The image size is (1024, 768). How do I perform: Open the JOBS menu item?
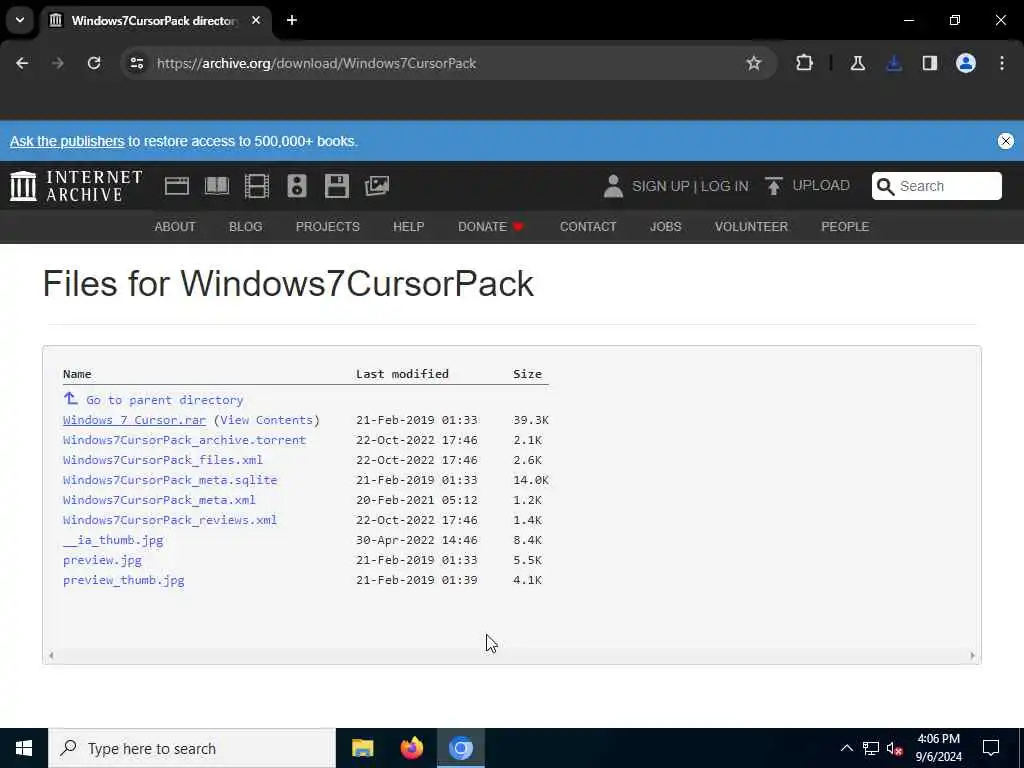(665, 227)
